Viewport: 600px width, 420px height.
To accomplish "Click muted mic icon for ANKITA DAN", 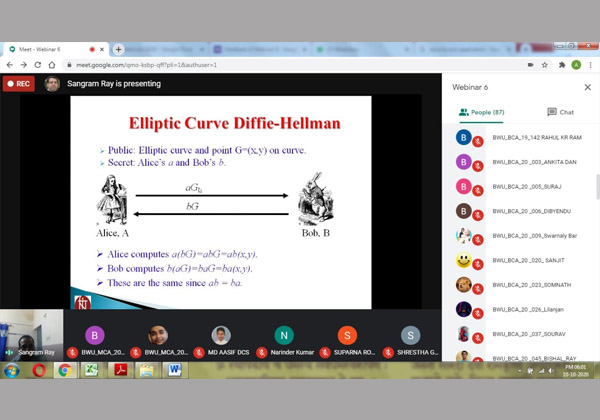I will point(478,166).
